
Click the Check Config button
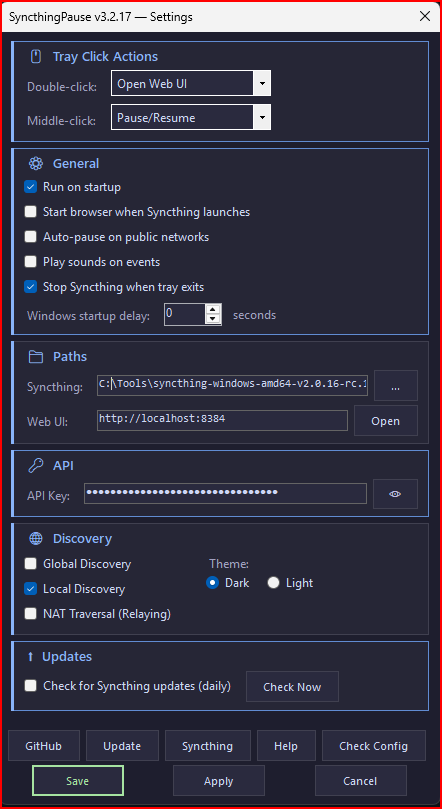coord(373,746)
